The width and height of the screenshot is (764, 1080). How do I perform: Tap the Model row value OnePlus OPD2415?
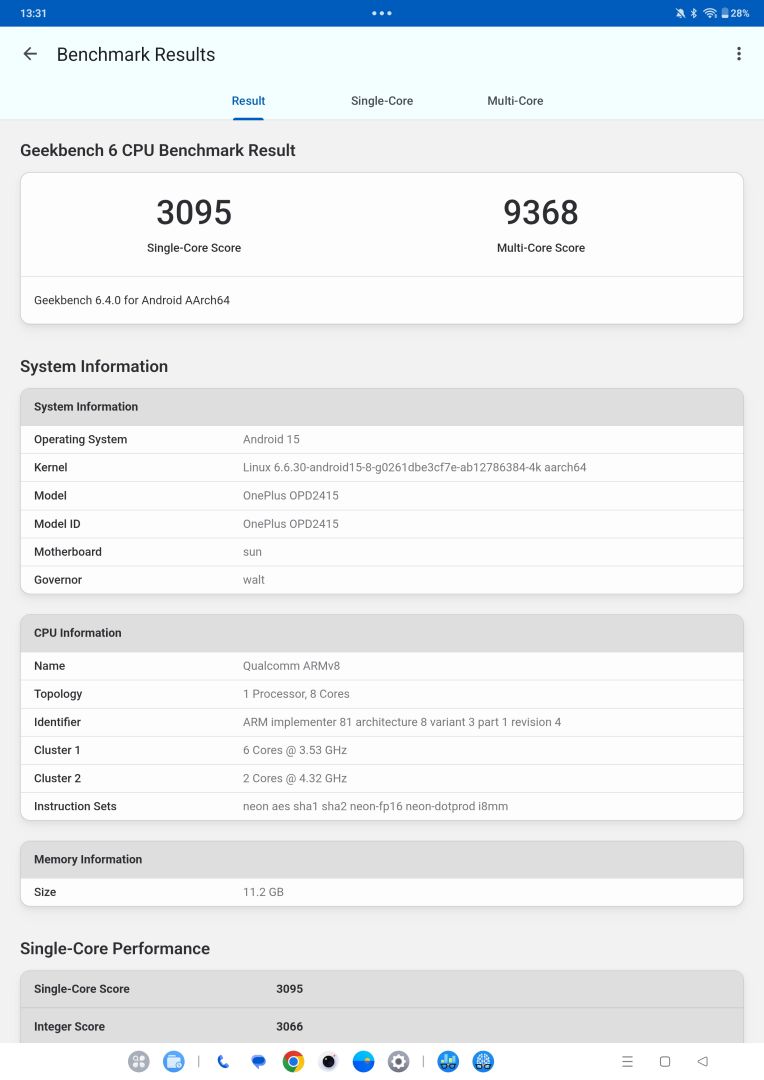click(x=291, y=495)
